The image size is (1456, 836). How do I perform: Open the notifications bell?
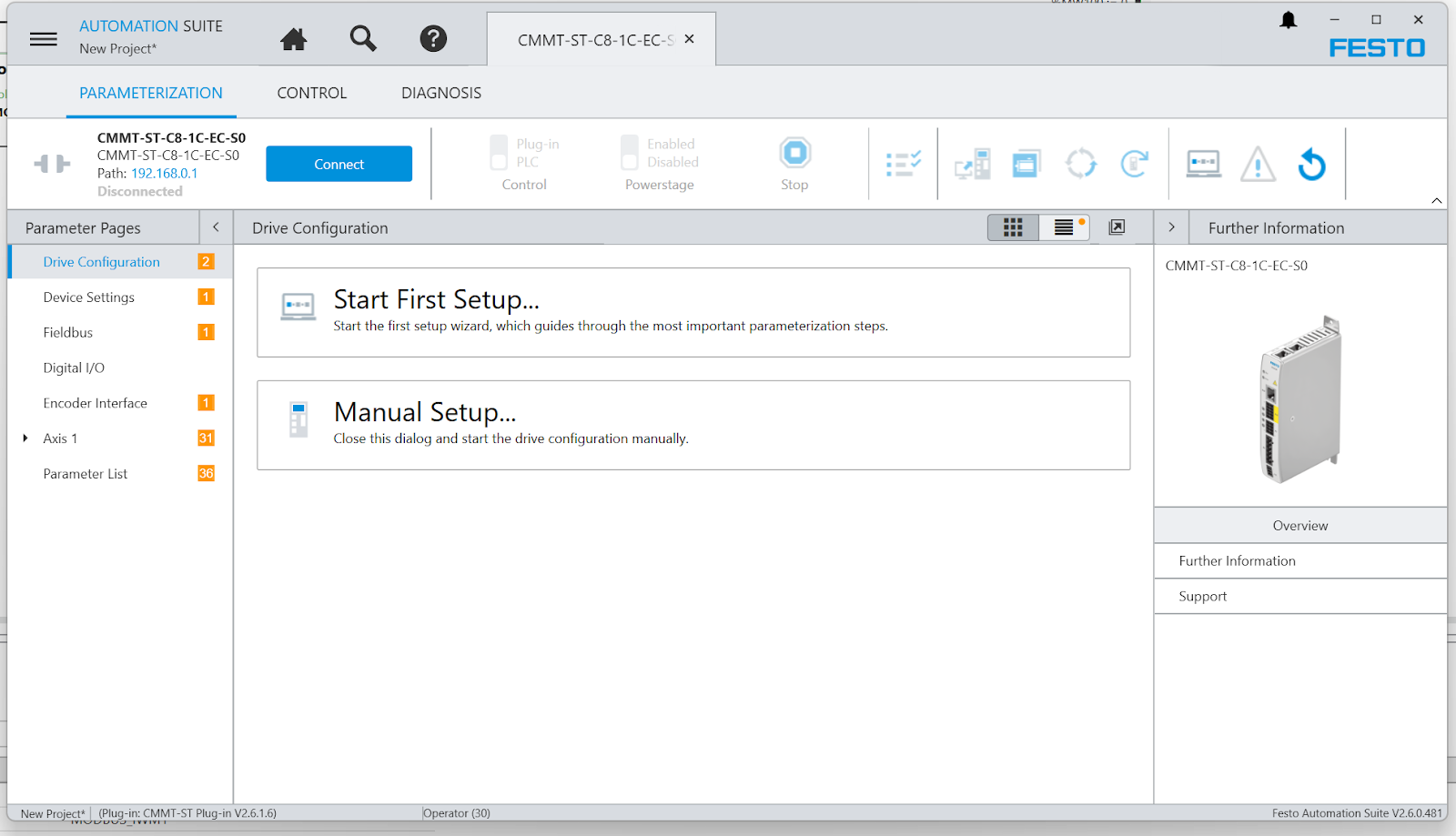point(1288,20)
